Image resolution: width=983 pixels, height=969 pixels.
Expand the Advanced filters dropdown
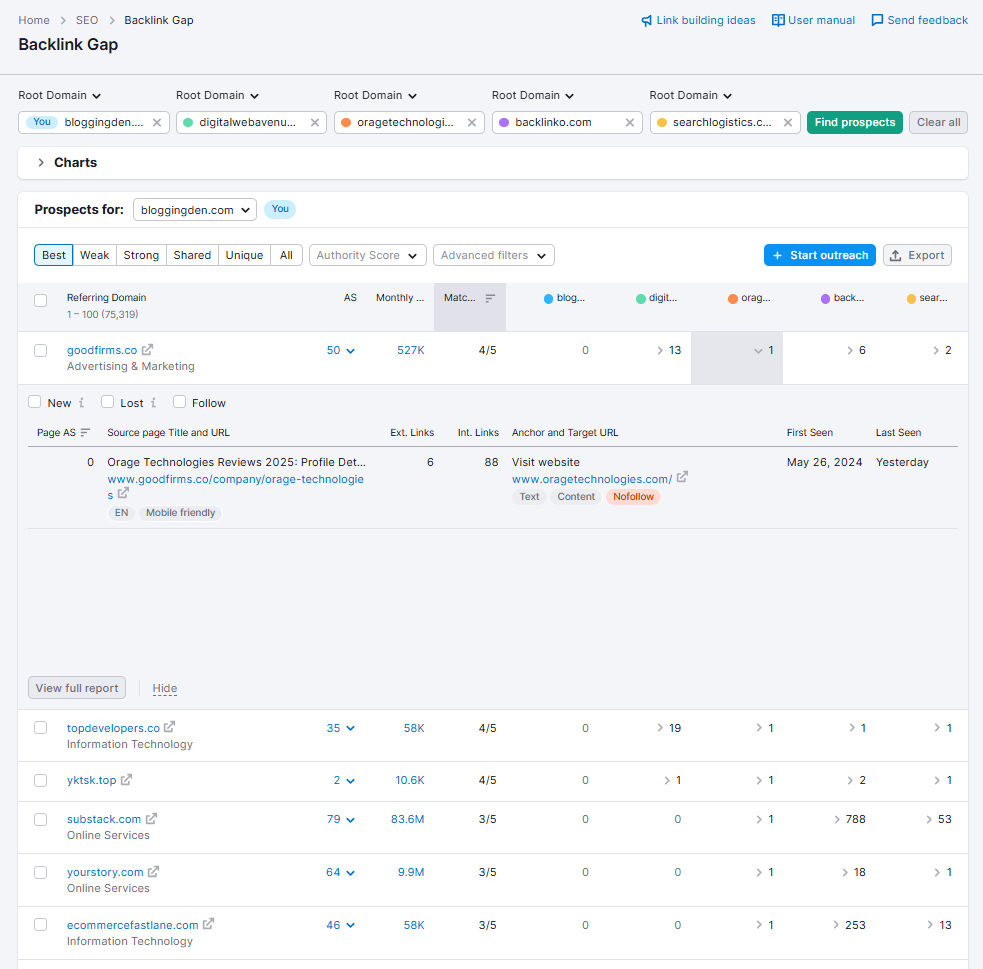pos(493,255)
